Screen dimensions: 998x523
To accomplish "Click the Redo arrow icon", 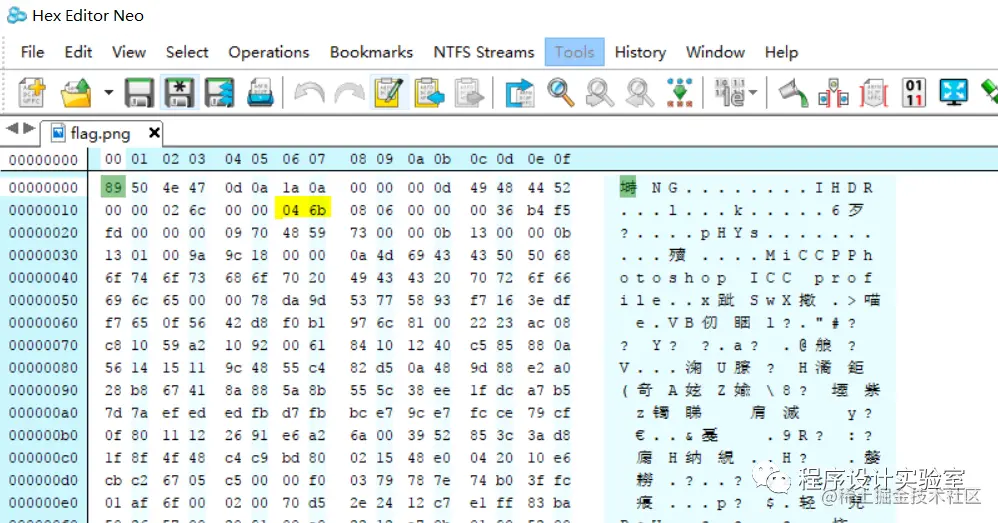I will click(x=349, y=93).
